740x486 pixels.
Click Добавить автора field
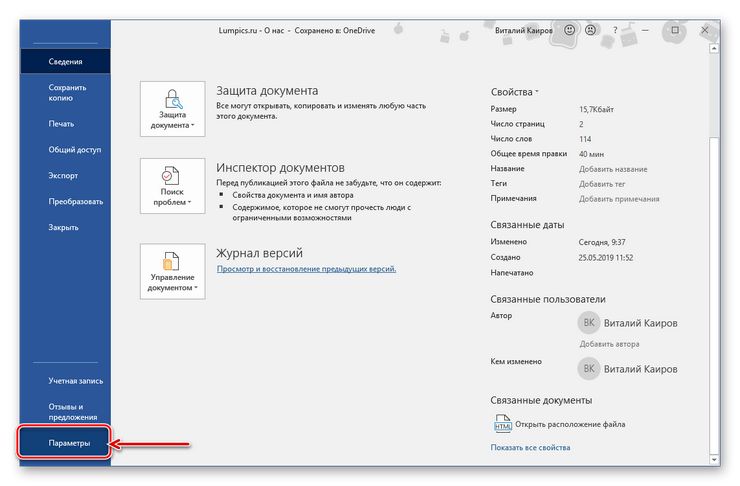[609, 344]
